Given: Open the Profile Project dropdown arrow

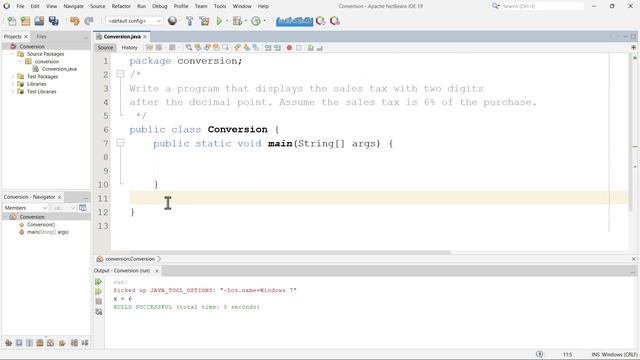Looking at the screenshot, I should pyautogui.click(x=265, y=21).
